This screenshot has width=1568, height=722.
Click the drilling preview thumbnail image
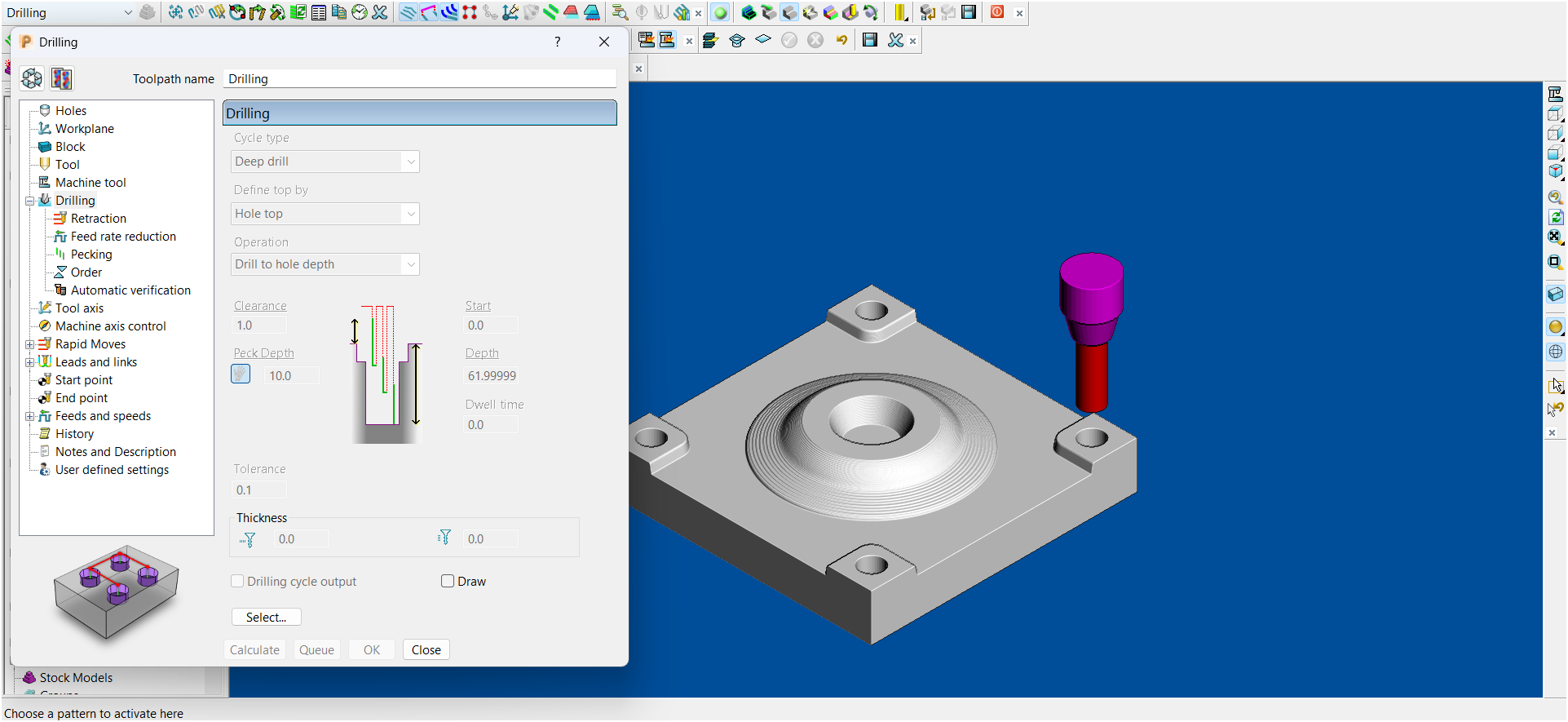point(117,592)
